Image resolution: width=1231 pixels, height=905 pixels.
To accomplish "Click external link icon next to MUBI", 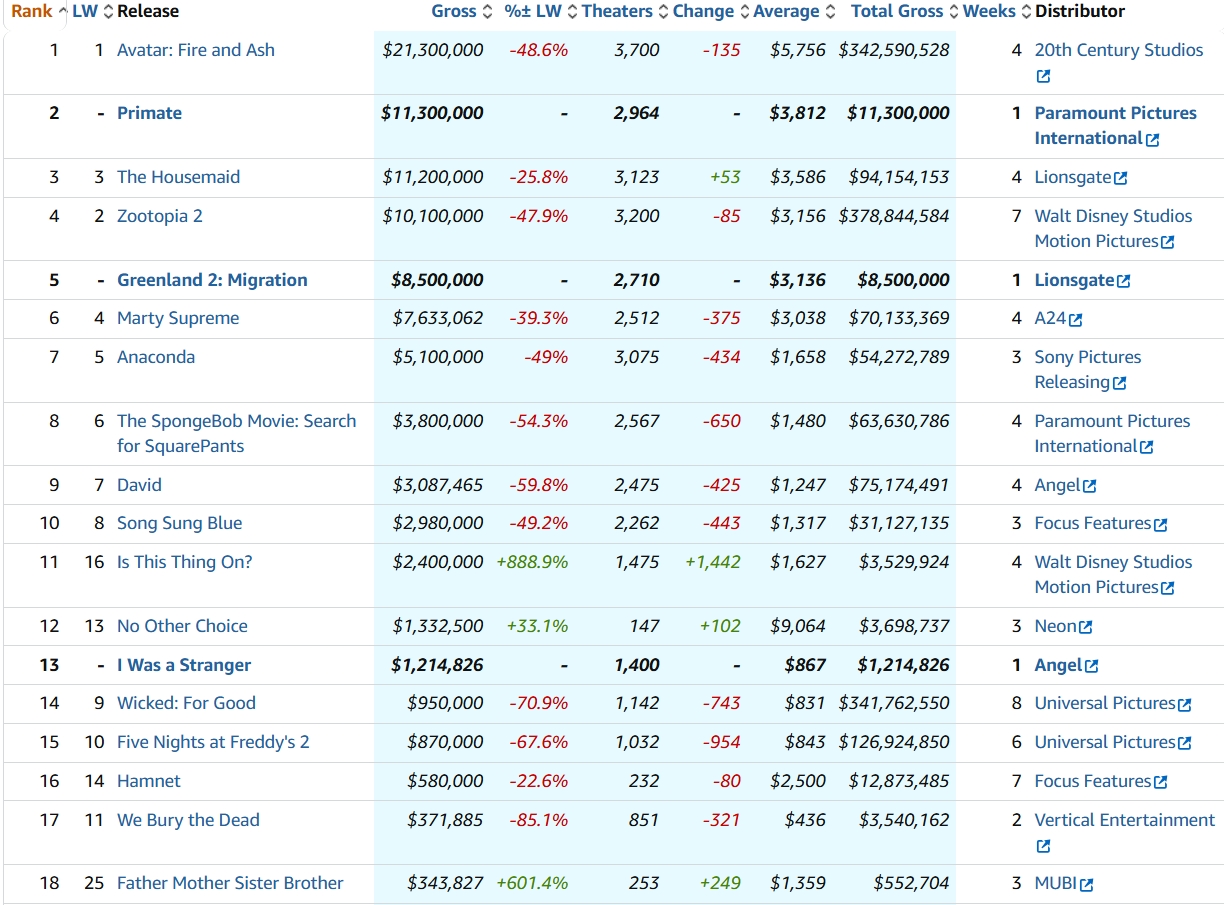I will pos(1087,885).
